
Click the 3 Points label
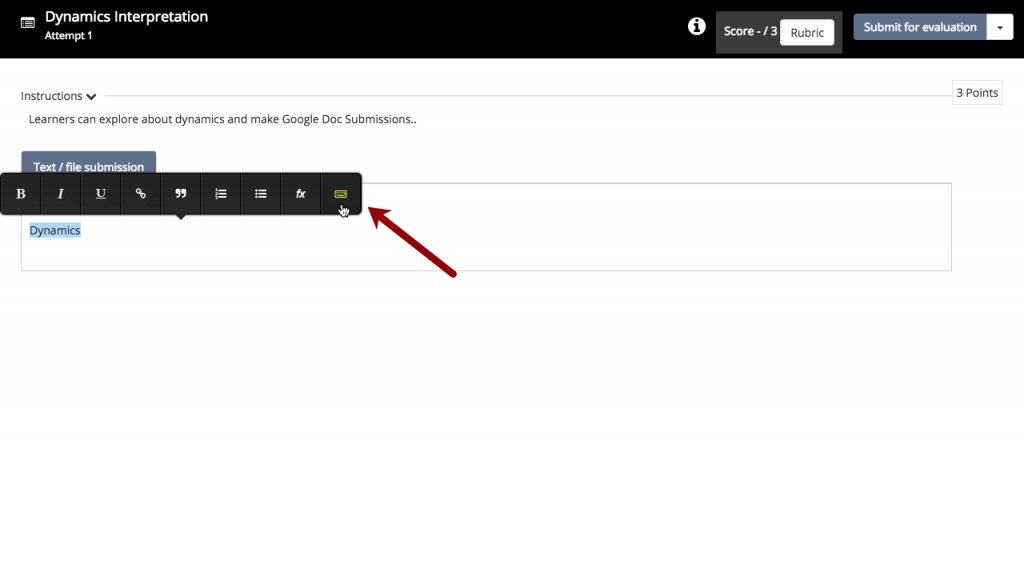point(977,93)
